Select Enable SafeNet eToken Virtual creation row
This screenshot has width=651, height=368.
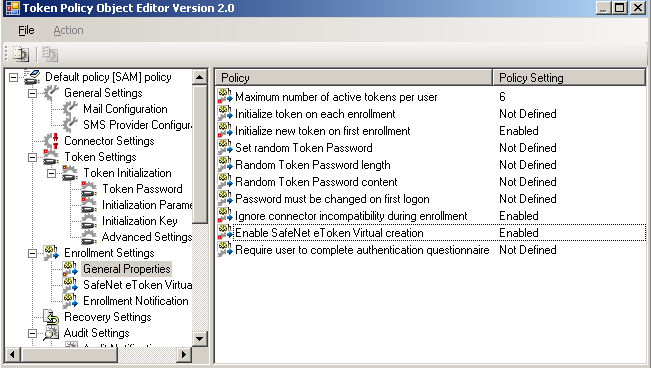pyautogui.click(x=431, y=233)
